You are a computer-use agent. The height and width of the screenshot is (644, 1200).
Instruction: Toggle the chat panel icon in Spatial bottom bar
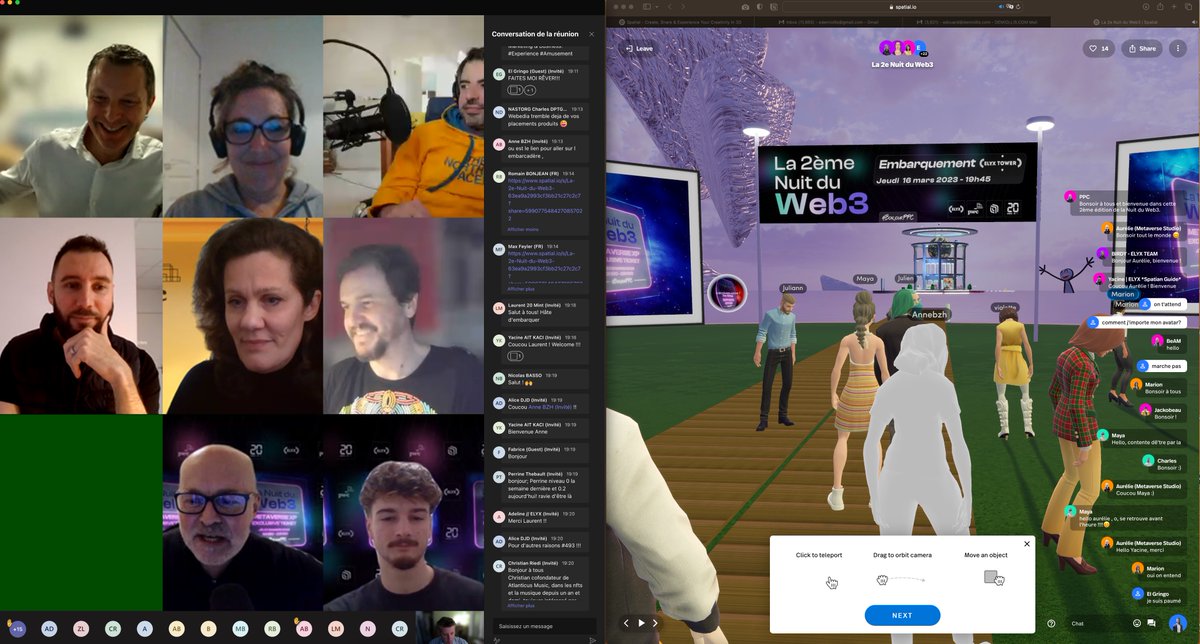pyautogui.click(x=1152, y=623)
